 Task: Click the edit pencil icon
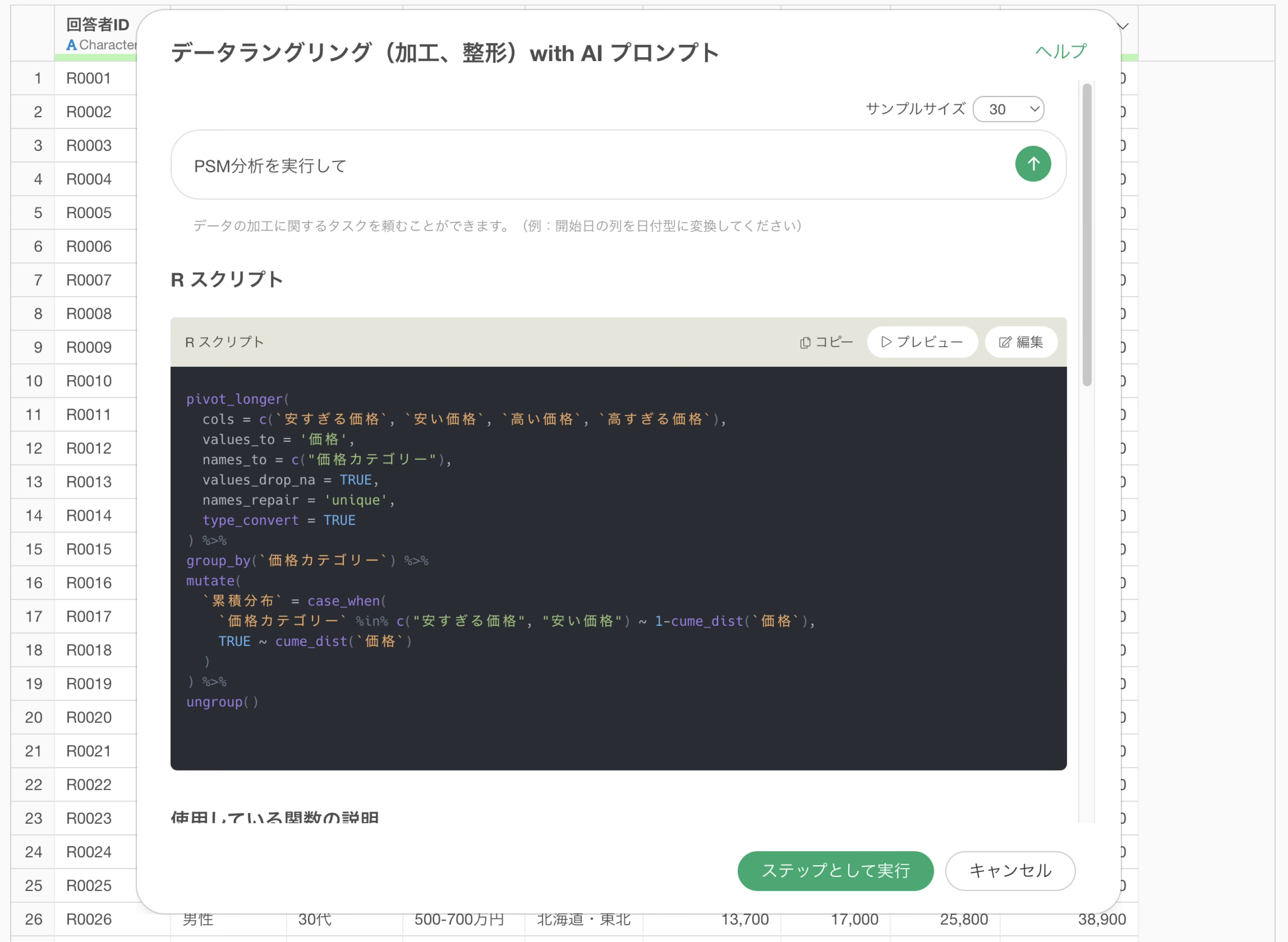(1004, 342)
